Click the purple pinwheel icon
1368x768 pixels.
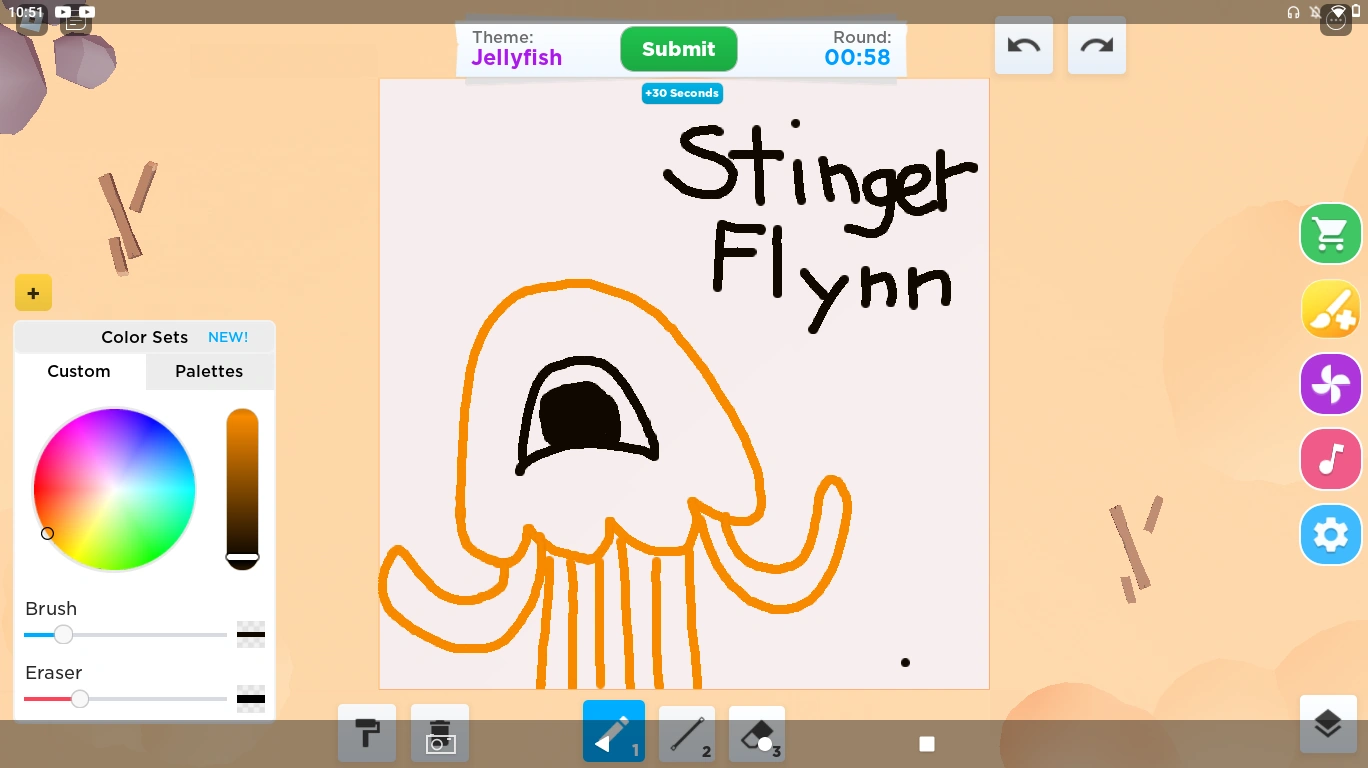pos(1330,384)
